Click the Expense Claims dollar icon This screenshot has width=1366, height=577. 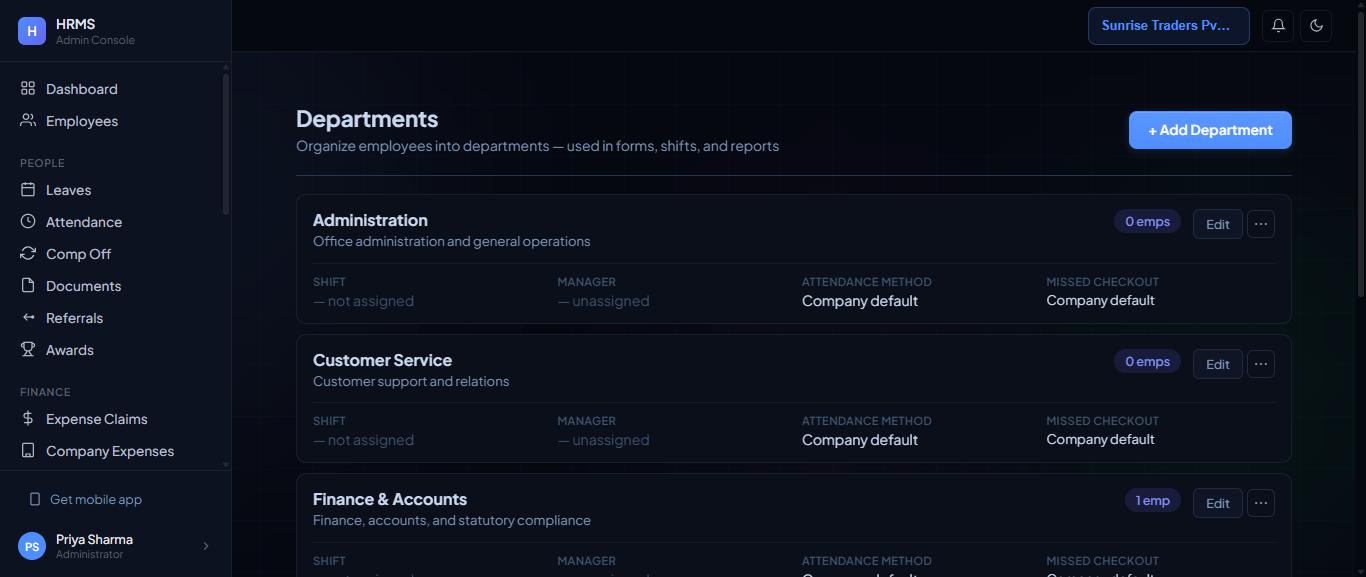click(x=28, y=419)
